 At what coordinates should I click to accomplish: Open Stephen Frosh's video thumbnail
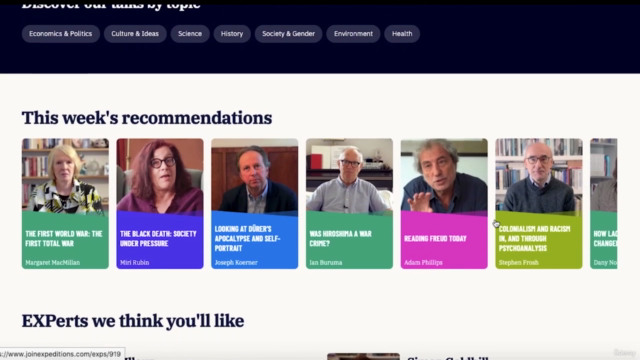[539, 176]
